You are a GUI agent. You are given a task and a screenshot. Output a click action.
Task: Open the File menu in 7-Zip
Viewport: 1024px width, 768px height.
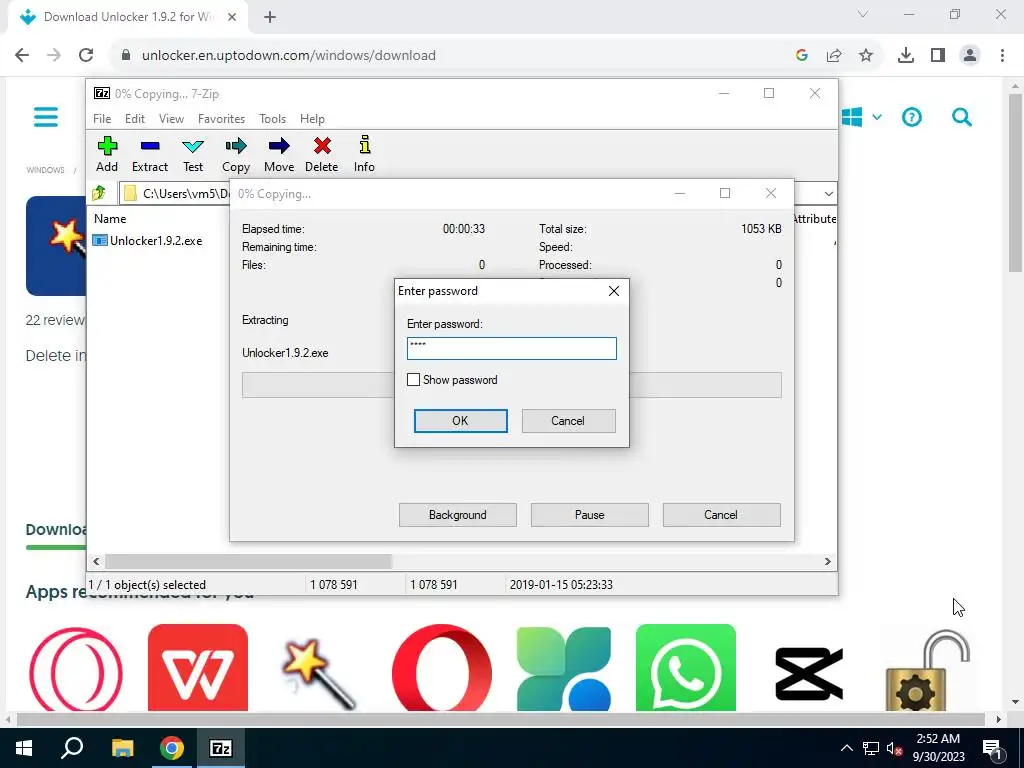point(102,119)
